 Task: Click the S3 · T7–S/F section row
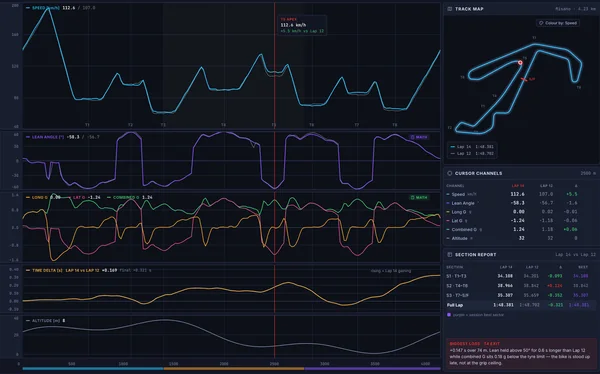[521, 296]
